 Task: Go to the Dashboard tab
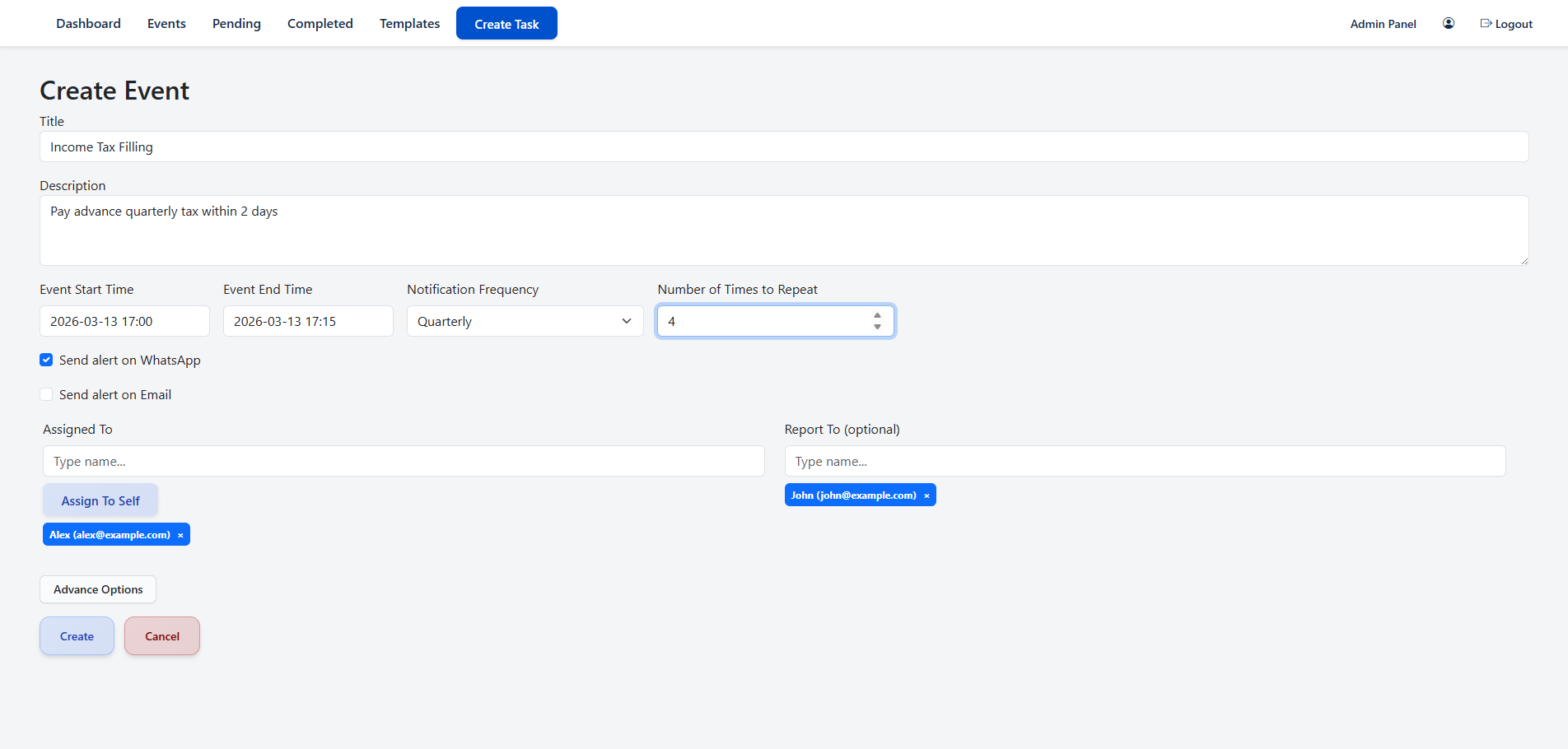point(88,24)
